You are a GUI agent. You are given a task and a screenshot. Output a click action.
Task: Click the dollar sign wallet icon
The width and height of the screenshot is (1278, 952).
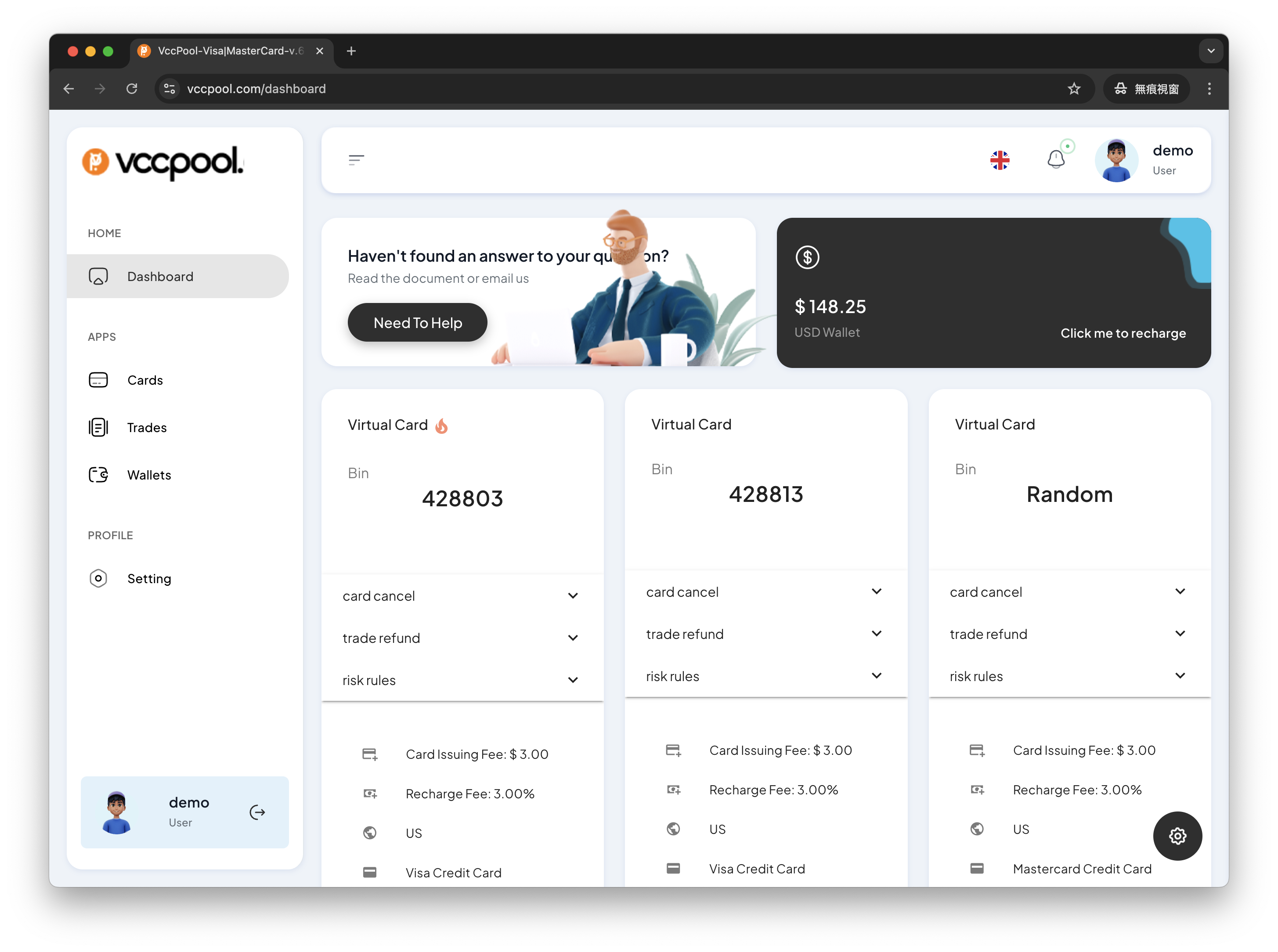click(807, 257)
